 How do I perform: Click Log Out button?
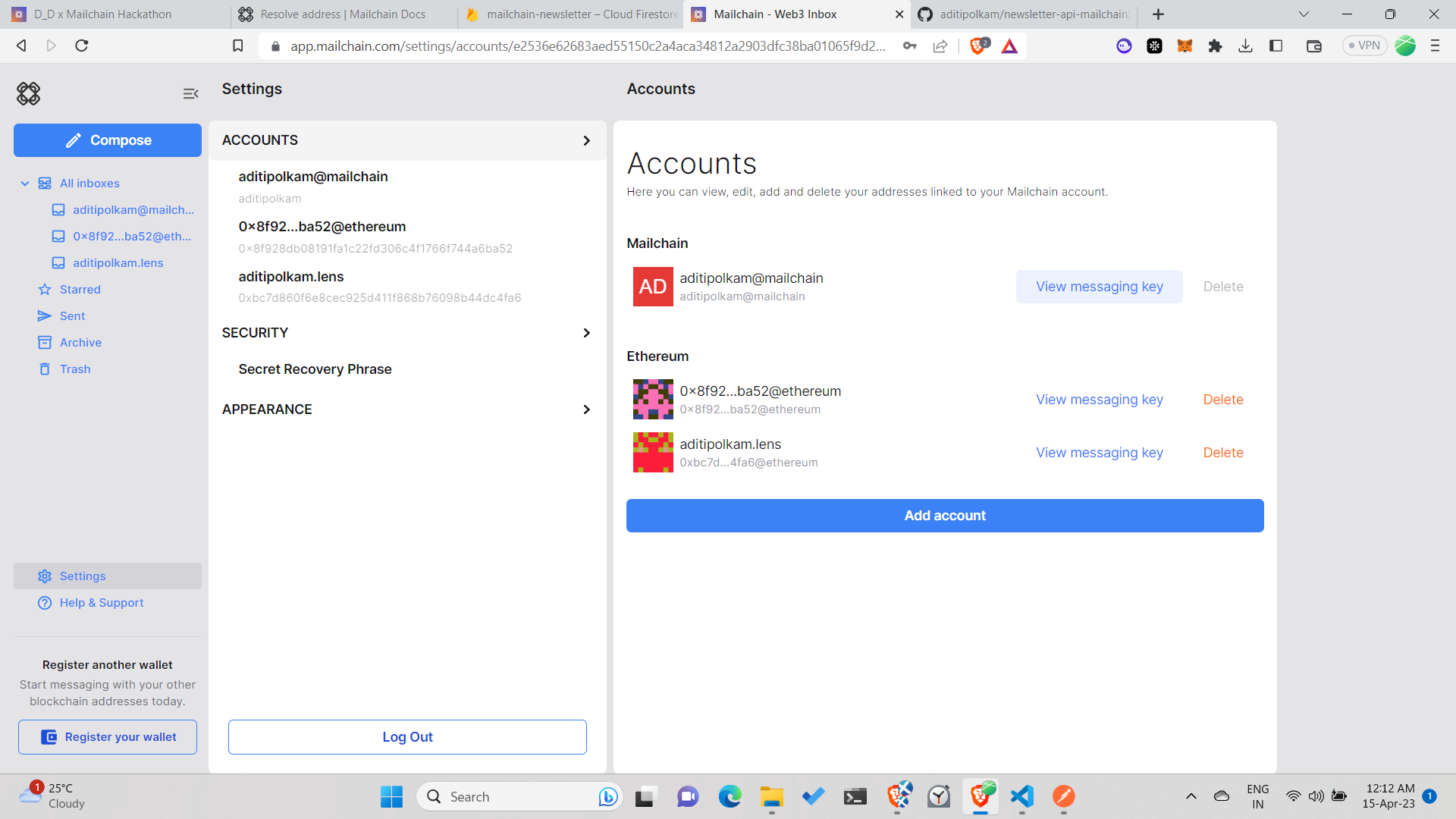(408, 737)
